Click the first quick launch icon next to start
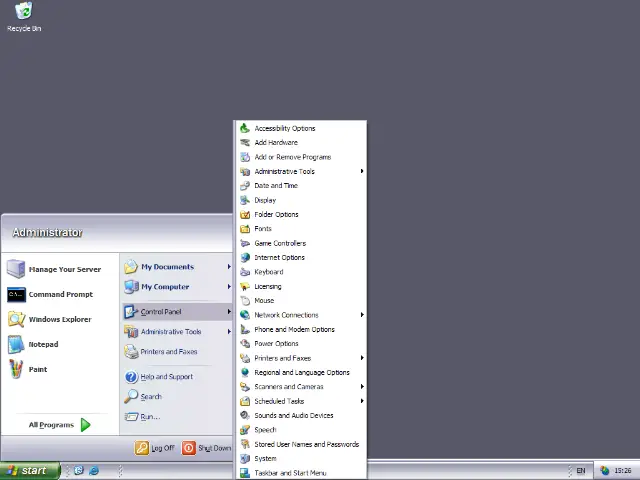The height and width of the screenshot is (480, 640). coord(79,471)
